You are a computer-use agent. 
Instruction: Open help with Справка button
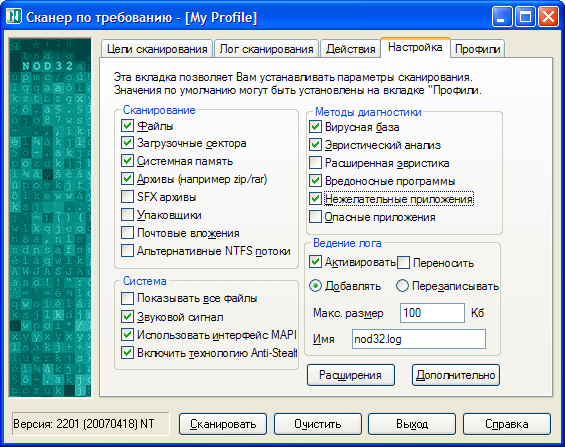tap(507, 424)
